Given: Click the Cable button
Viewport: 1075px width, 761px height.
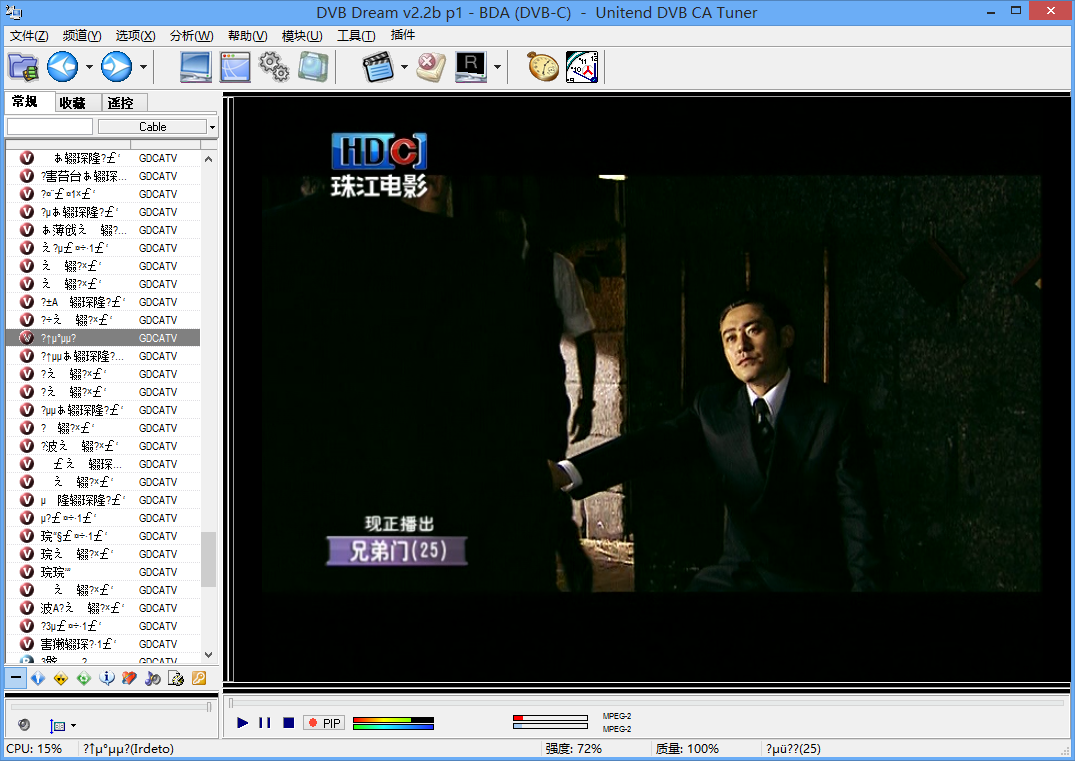Looking at the screenshot, I should 152,127.
